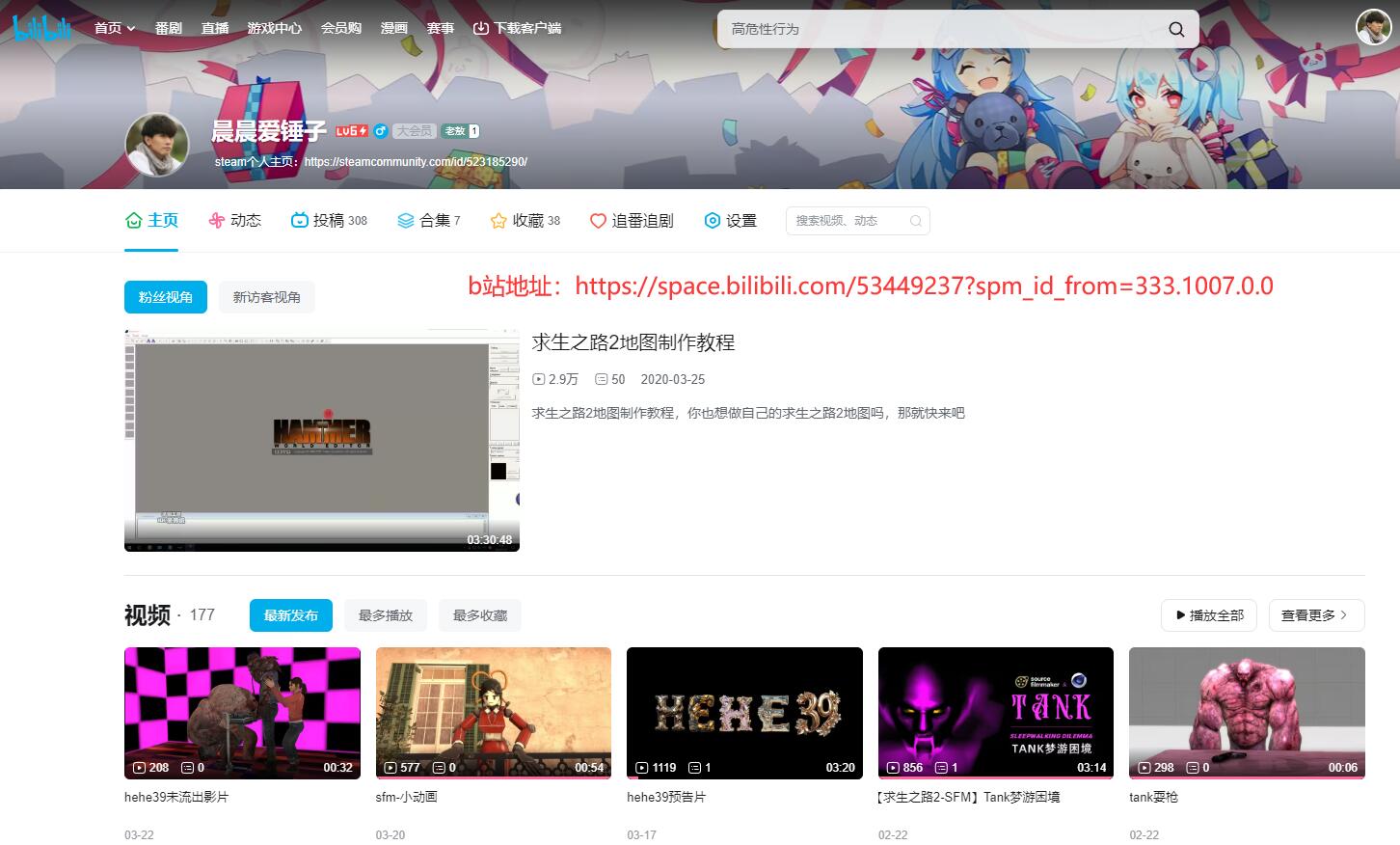Click the hehe39未流出影片 title link
Viewport: 1400px width, 845px height.
(176, 798)
